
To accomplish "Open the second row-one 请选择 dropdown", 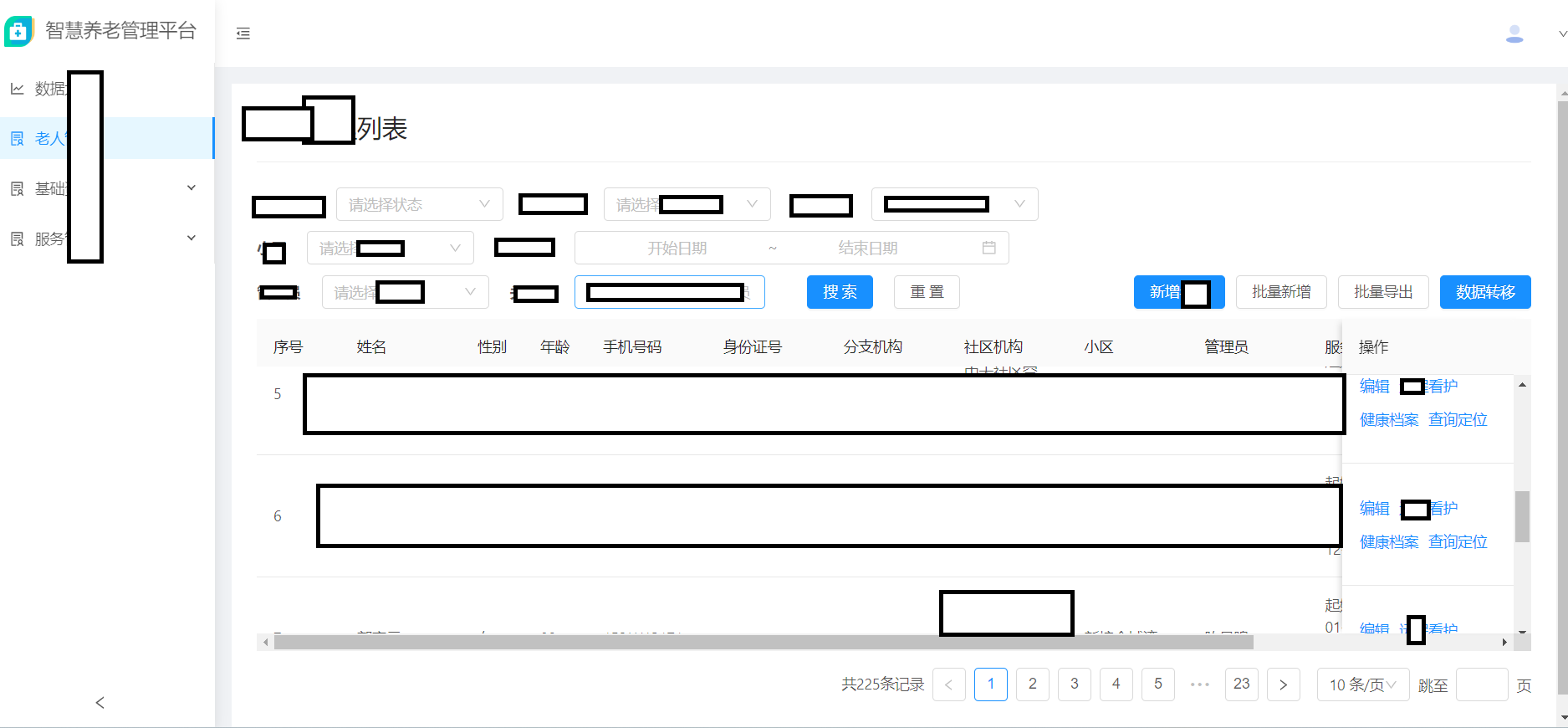I will [687, 204].
